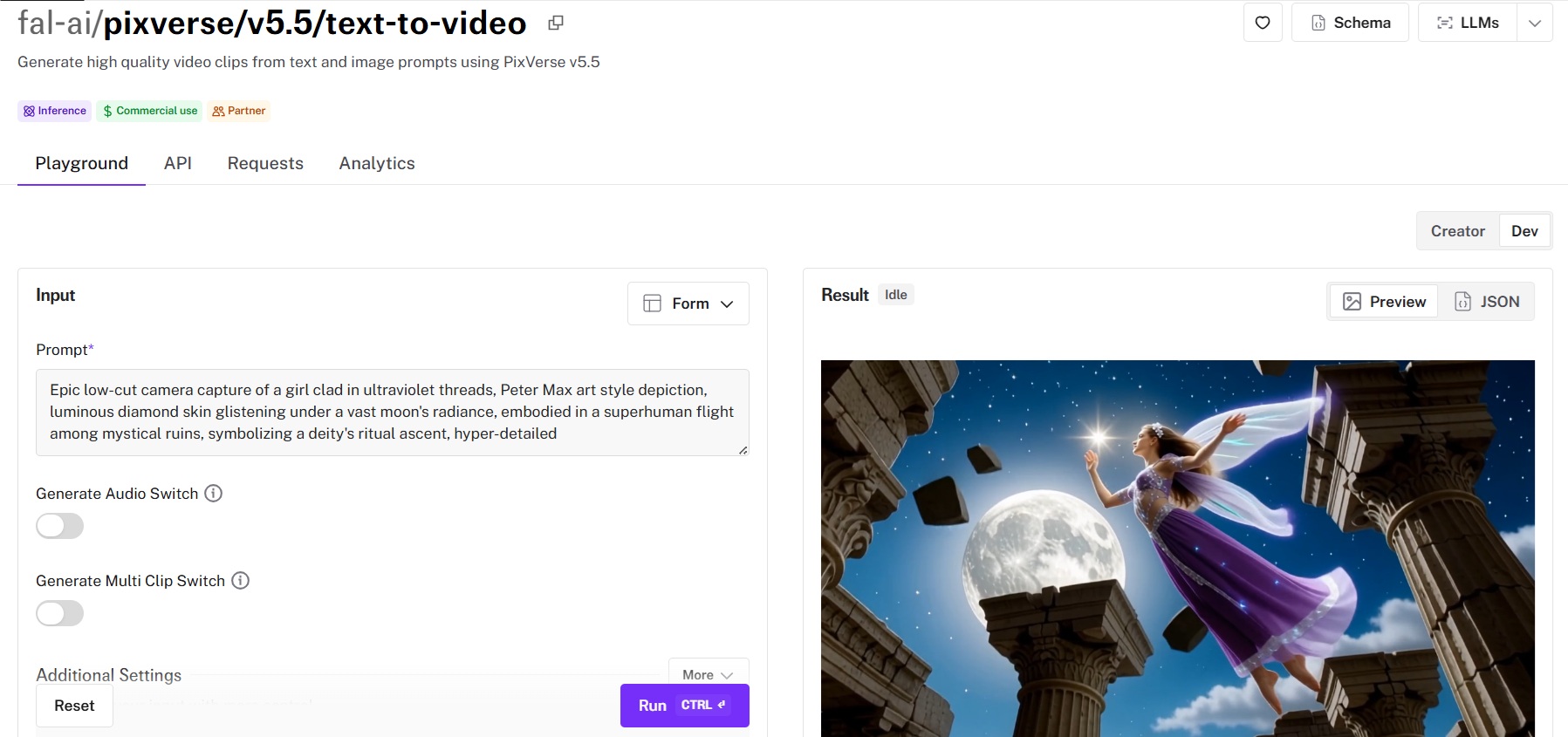The width and height of the screenshot is (1568, 737).
Task: Select the Preview result view
Action: point(1384,302)
